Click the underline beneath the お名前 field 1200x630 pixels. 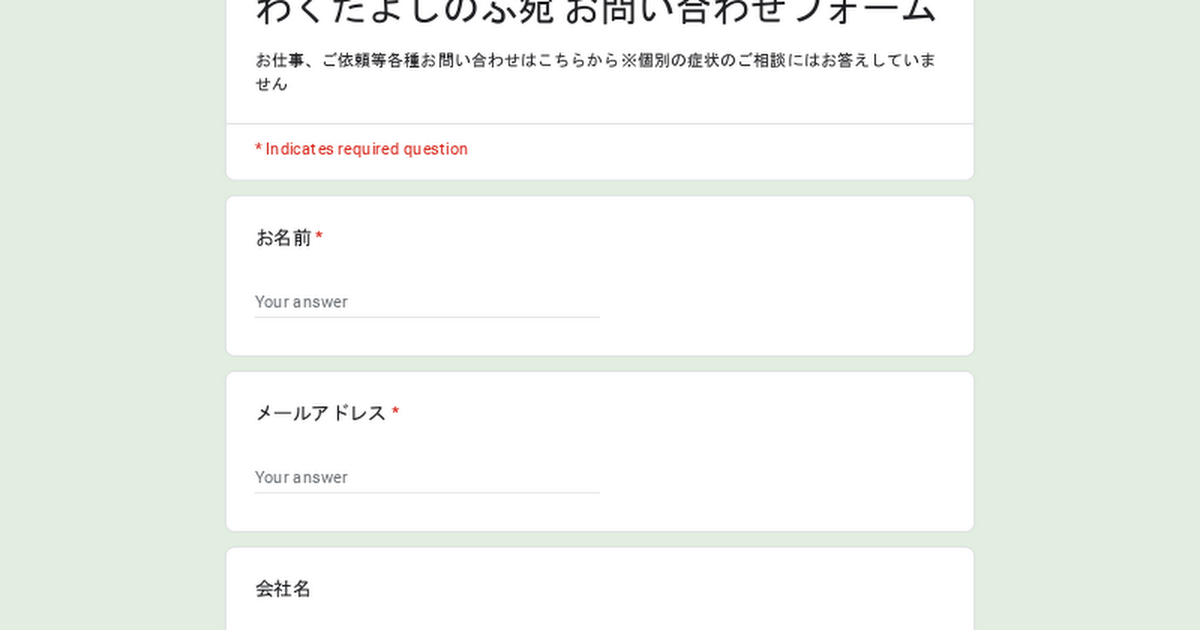pyautogui.click(x=426, y=317)
